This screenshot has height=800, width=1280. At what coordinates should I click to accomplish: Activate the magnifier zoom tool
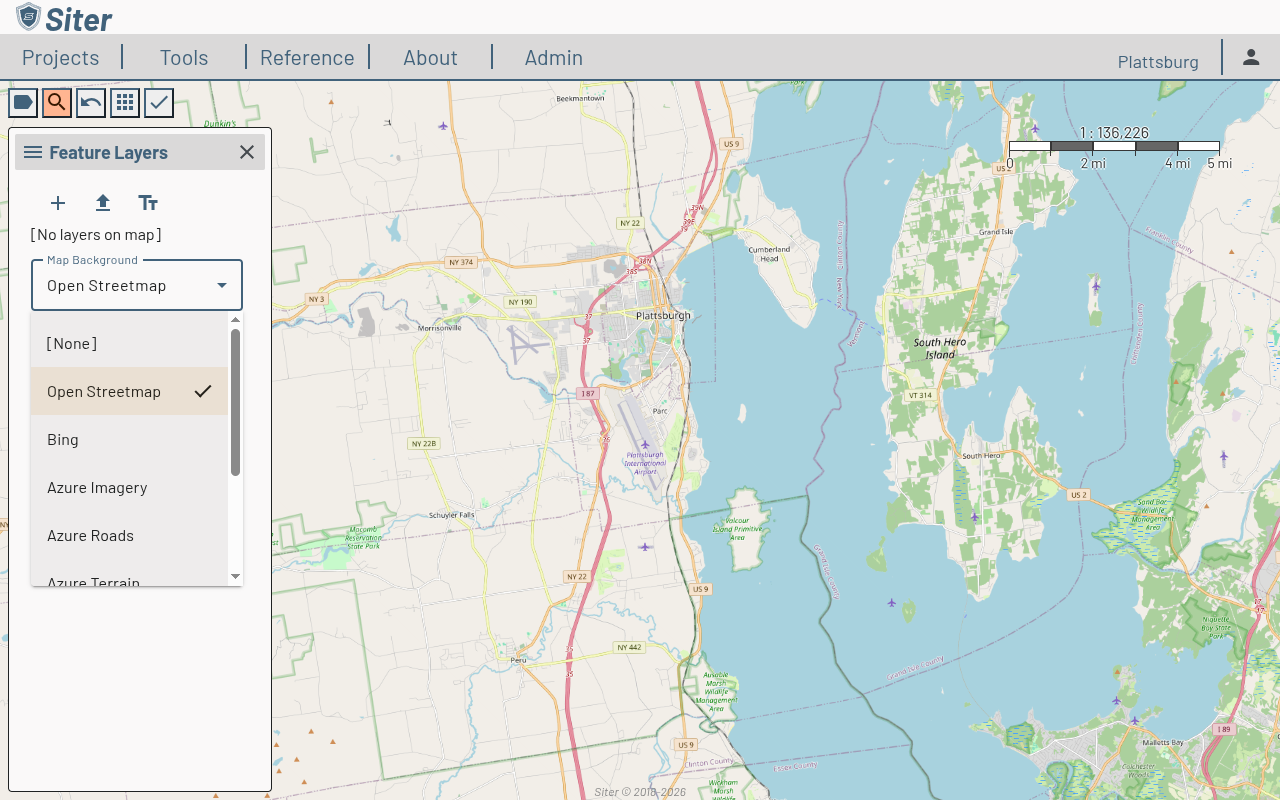click(56, 103)
